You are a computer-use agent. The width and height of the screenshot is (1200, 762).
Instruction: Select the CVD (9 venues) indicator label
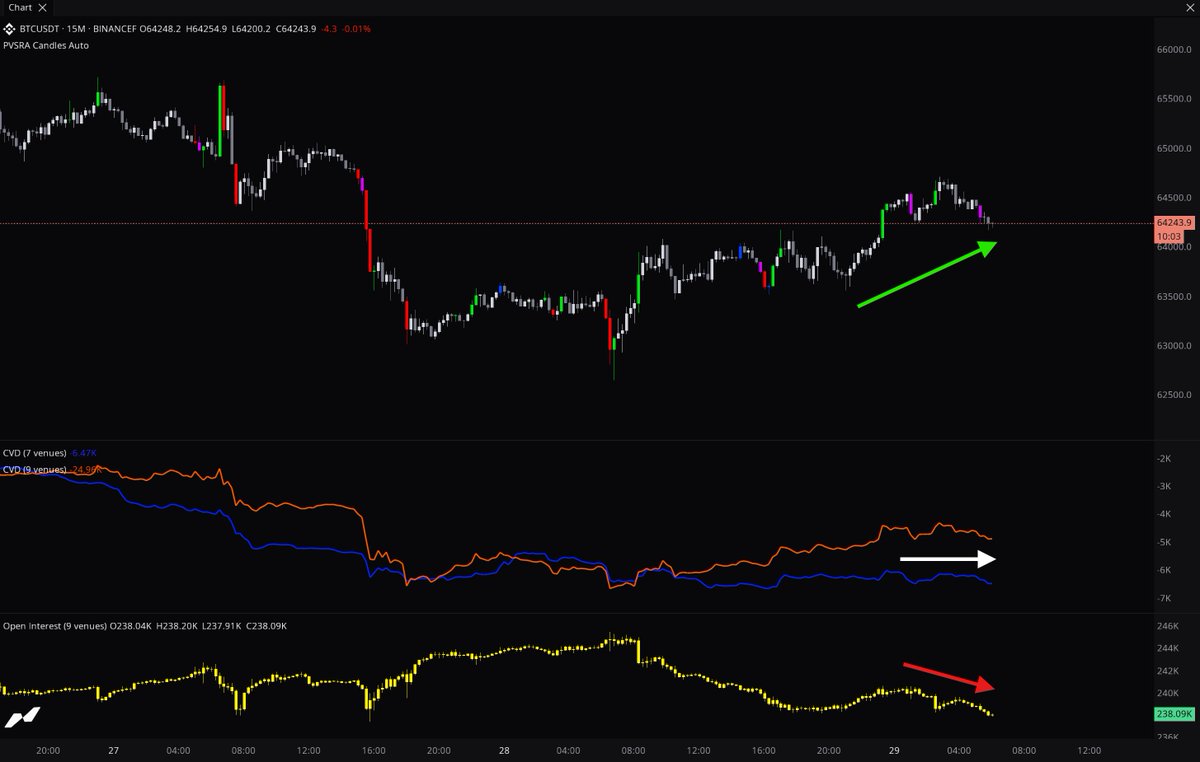coord(35,469)
